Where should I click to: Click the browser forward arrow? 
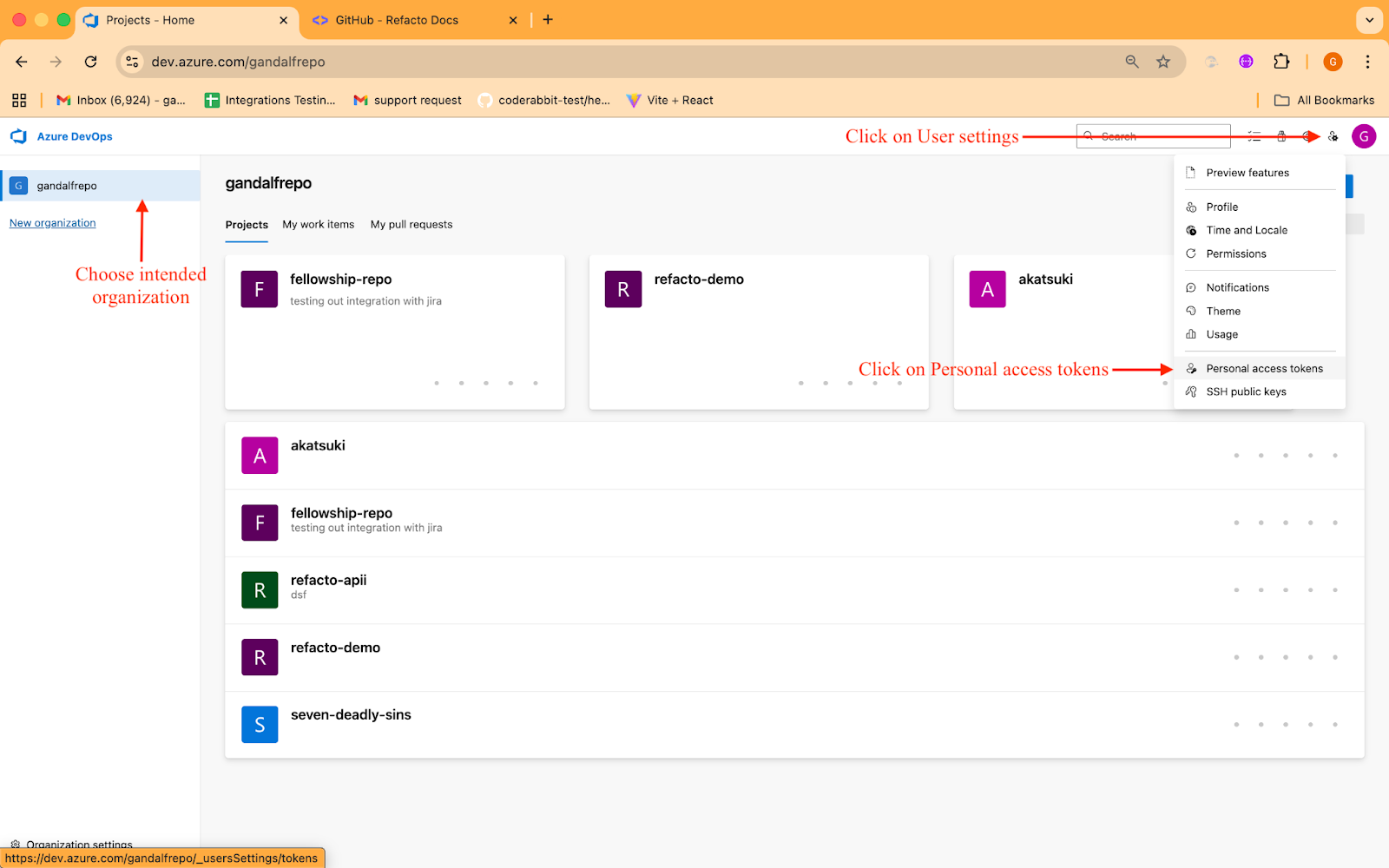[56, 62]
